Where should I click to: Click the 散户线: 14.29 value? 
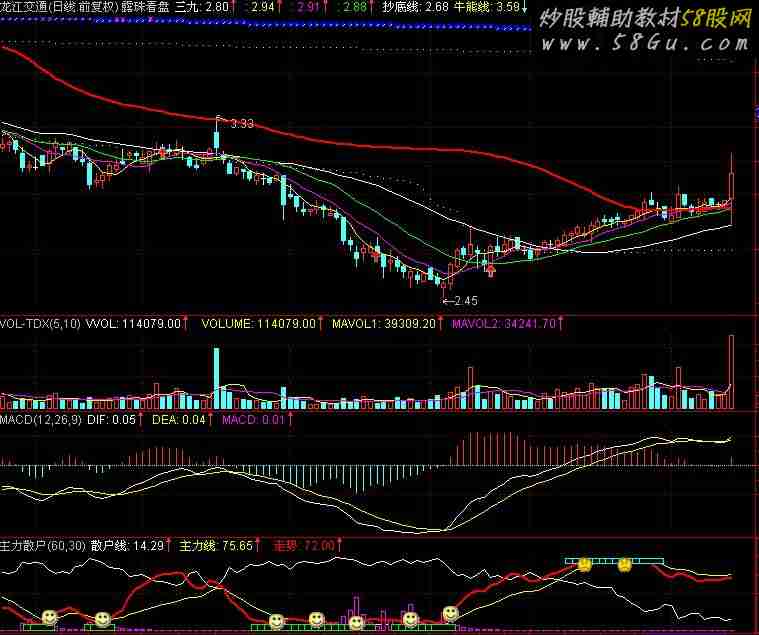[127, 546]
